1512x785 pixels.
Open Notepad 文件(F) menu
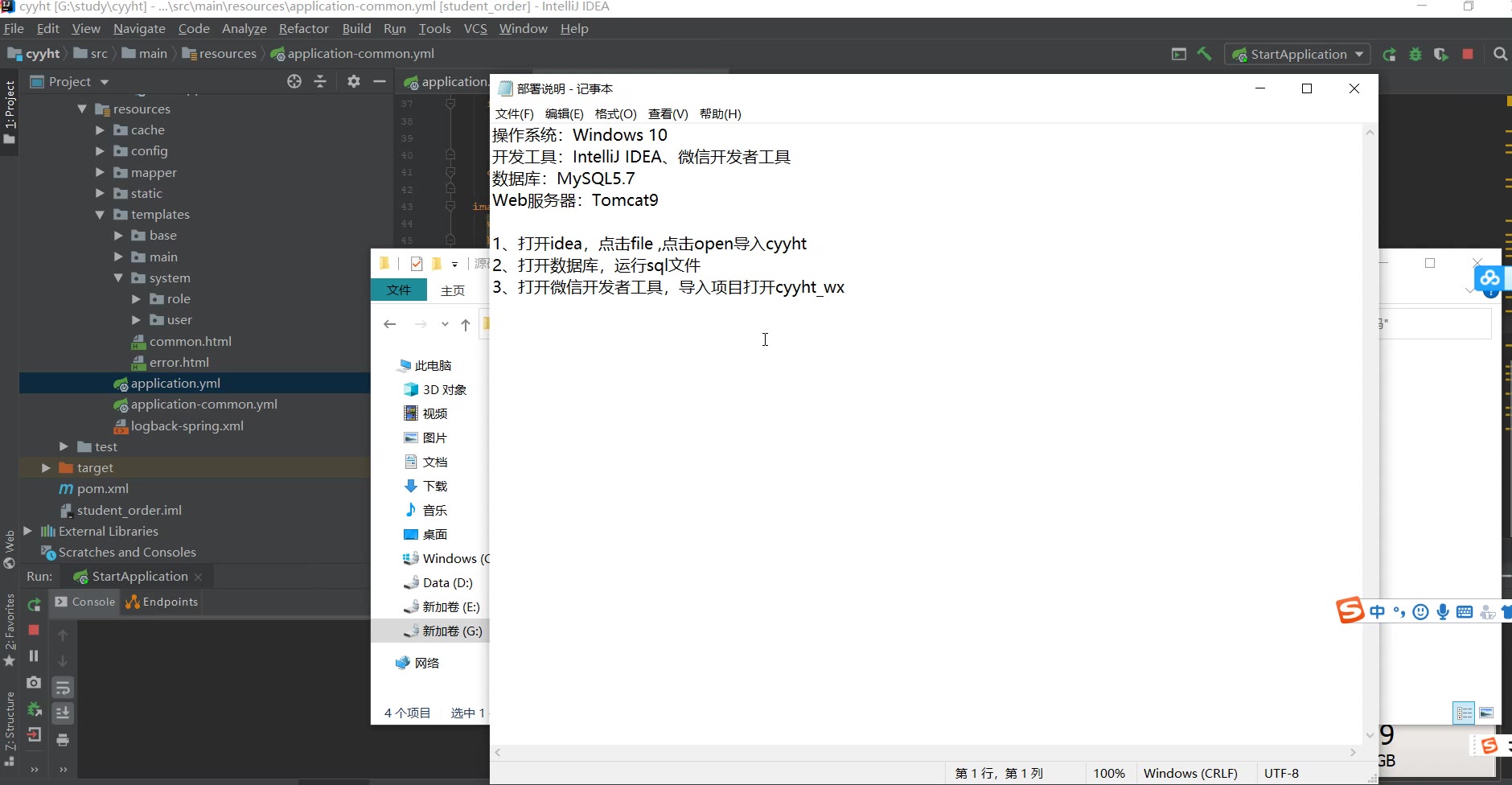514,114
